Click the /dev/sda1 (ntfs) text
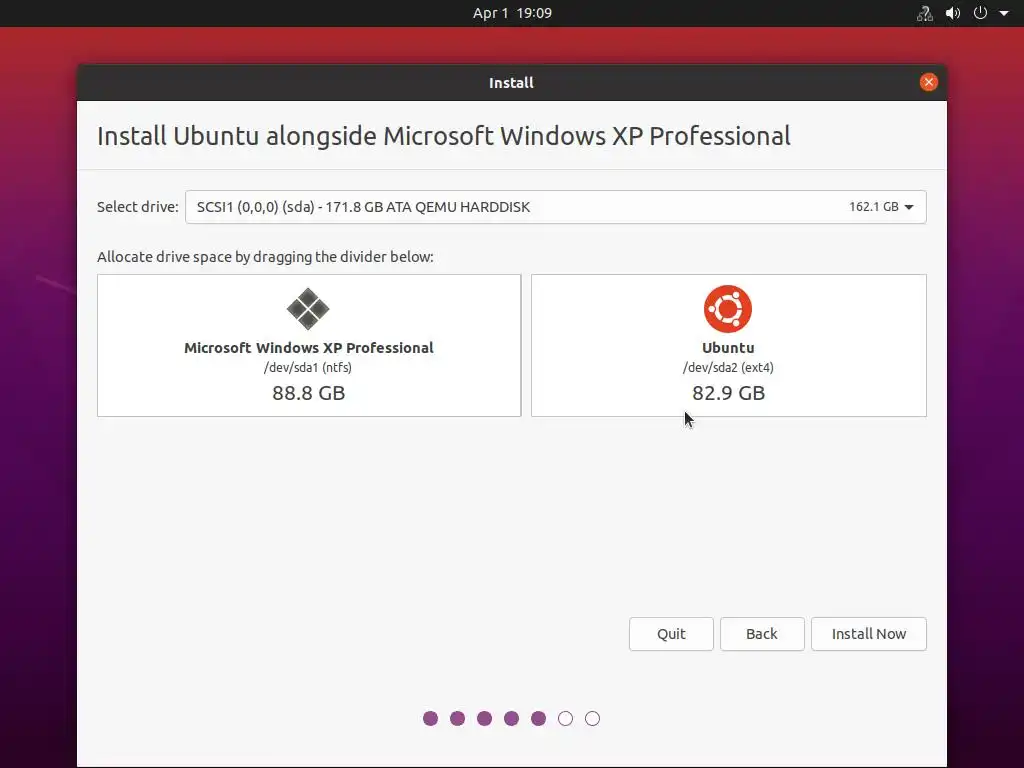Screen dimensions: 1024x768 coord(308,368)
